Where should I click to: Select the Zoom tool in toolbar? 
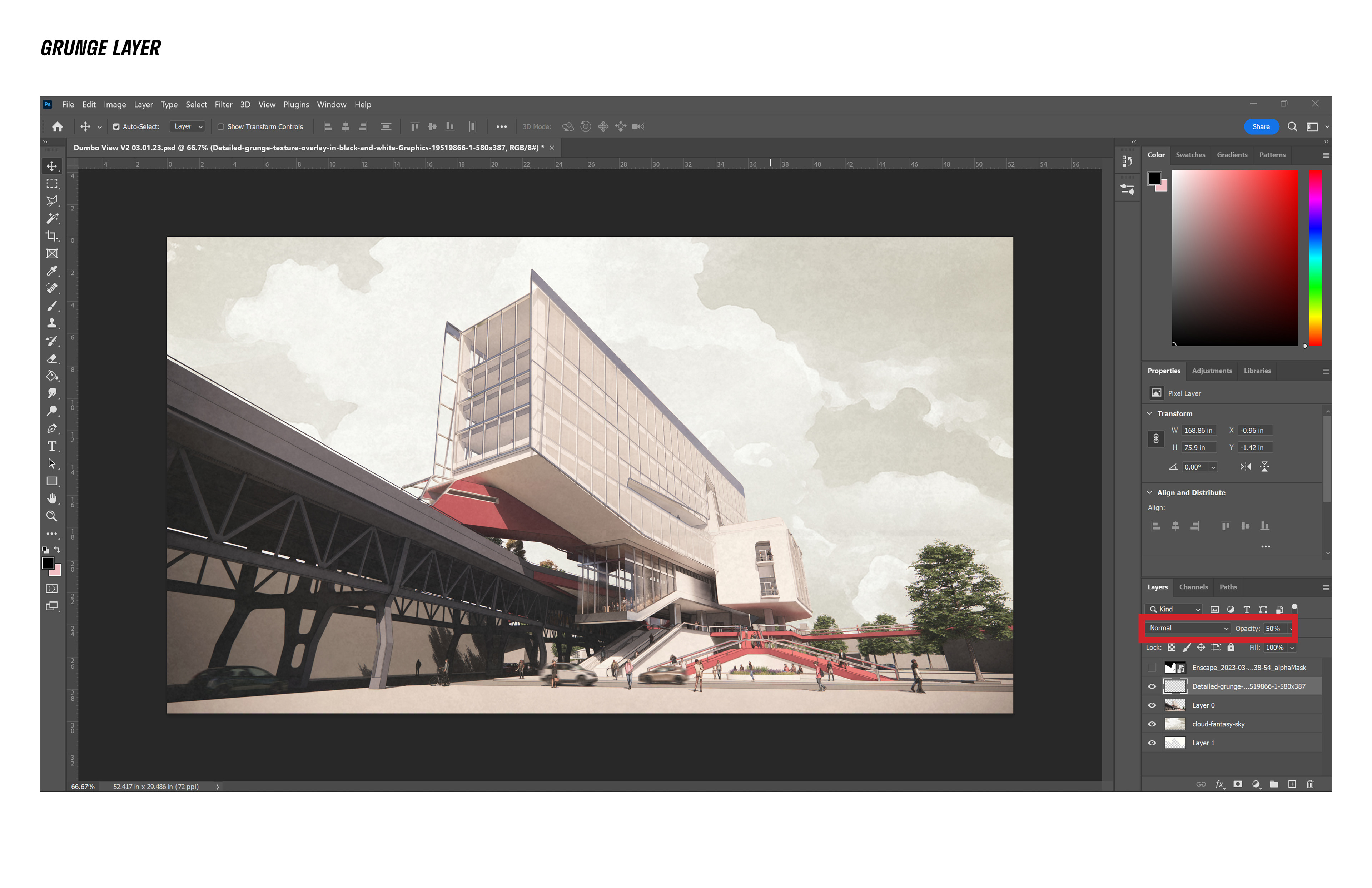coord(52,516)
